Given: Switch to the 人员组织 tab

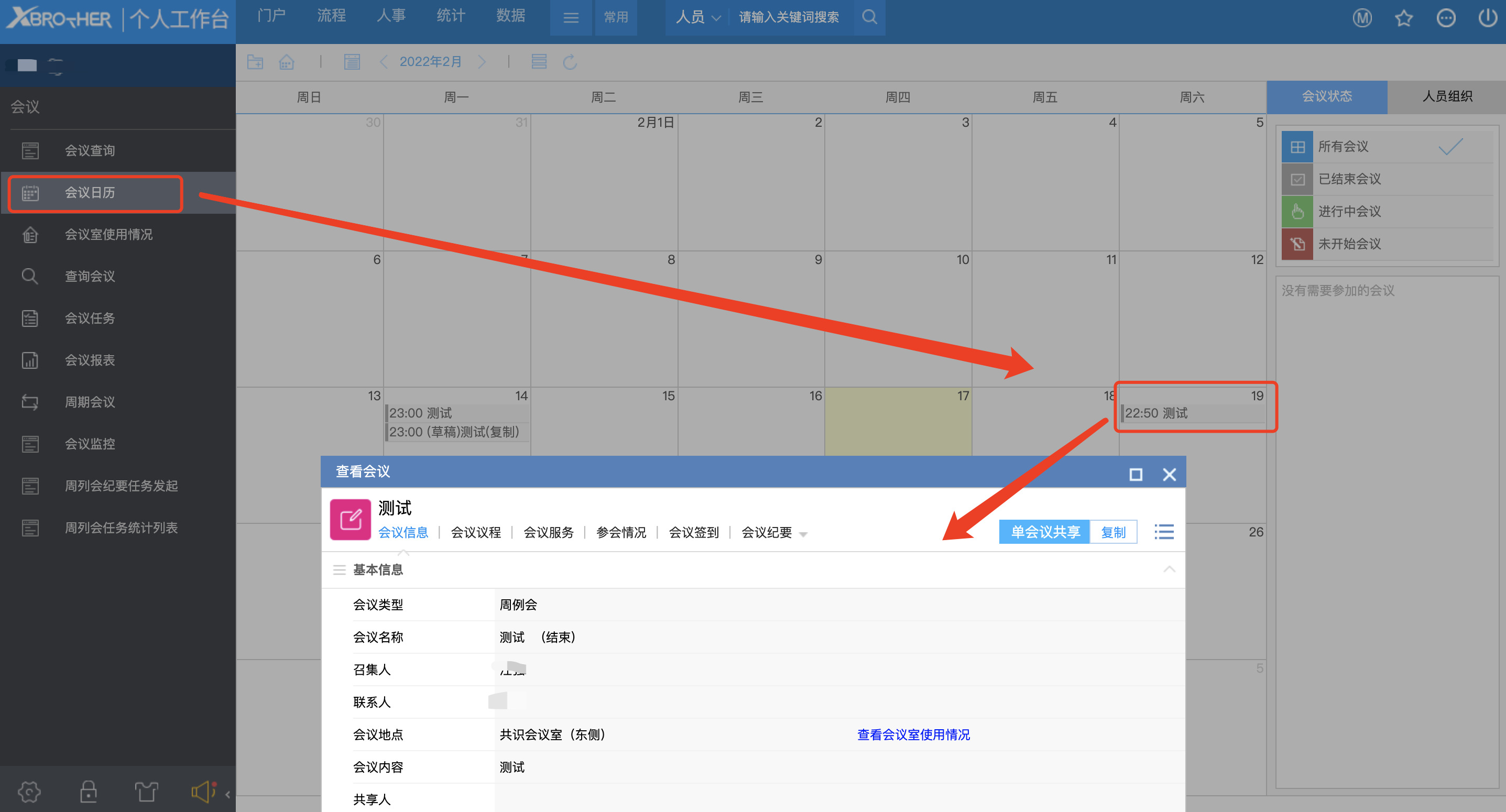Looking at the screenshot, I should 1446,96.
